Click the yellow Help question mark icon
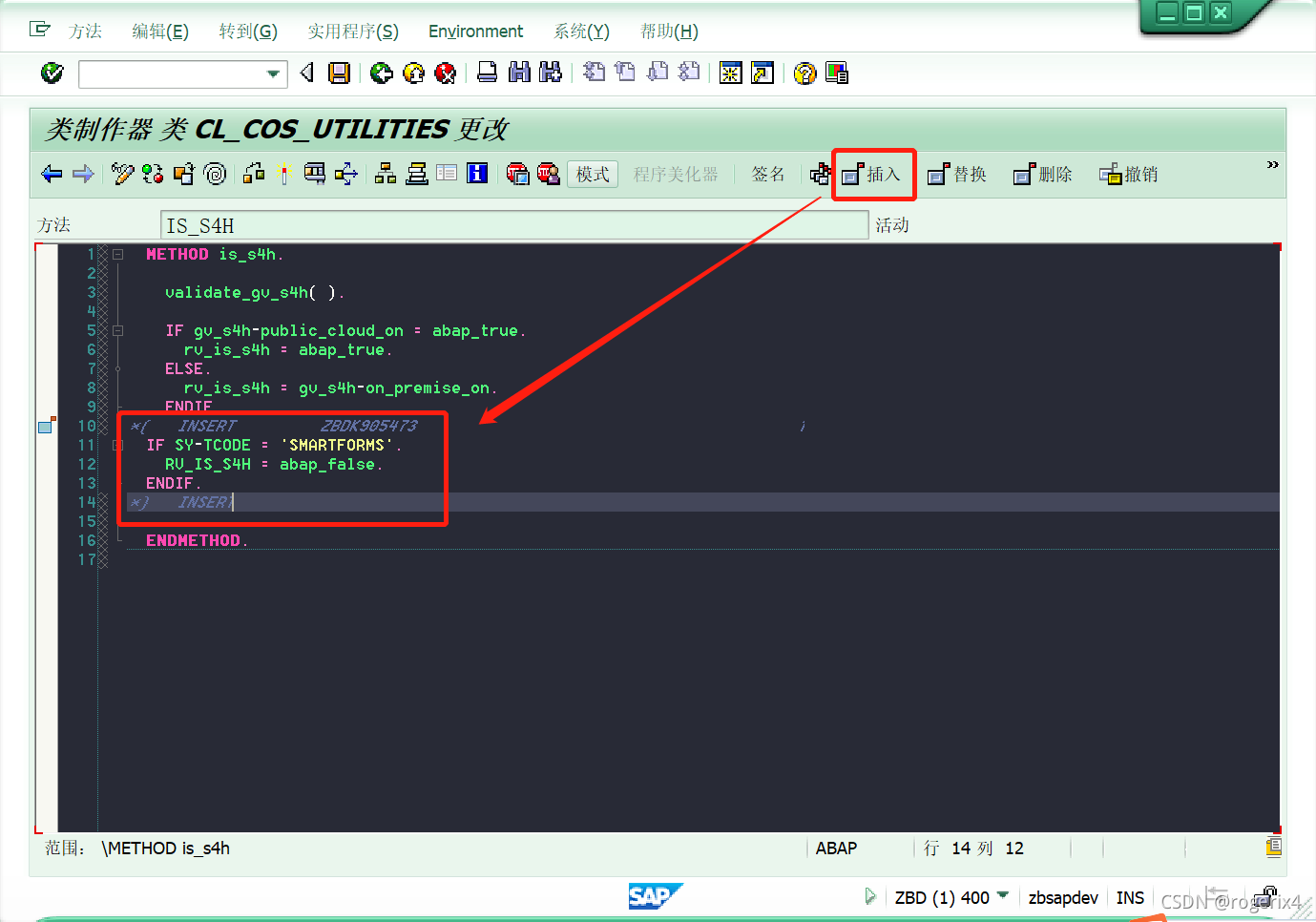1316x922 pixels. [x=805, y=73]
